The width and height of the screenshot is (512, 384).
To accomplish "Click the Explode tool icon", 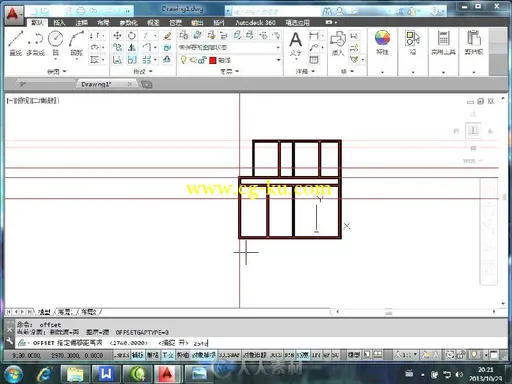I will [167, 47].
